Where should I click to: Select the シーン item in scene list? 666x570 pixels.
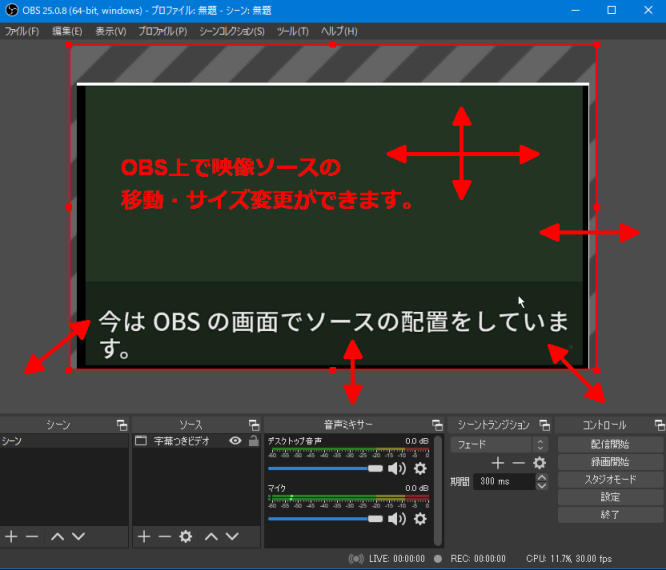coord(64,440)
